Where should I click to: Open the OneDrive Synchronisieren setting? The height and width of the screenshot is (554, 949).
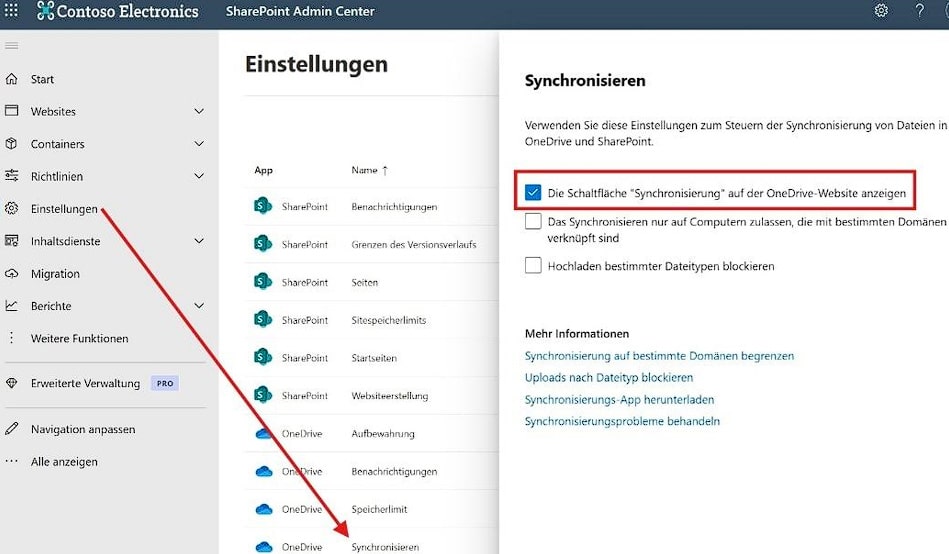click(x=385, y=547)
